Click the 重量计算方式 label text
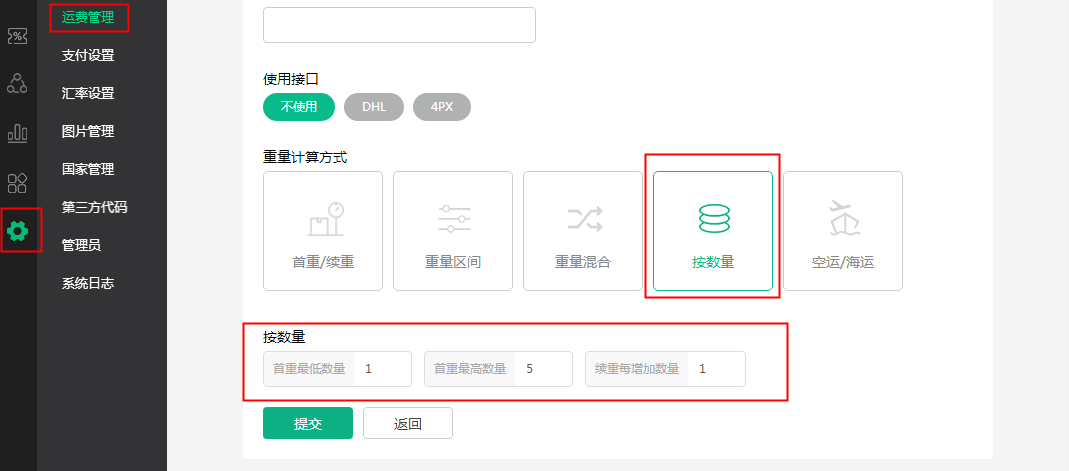 (x=305, y=157)
